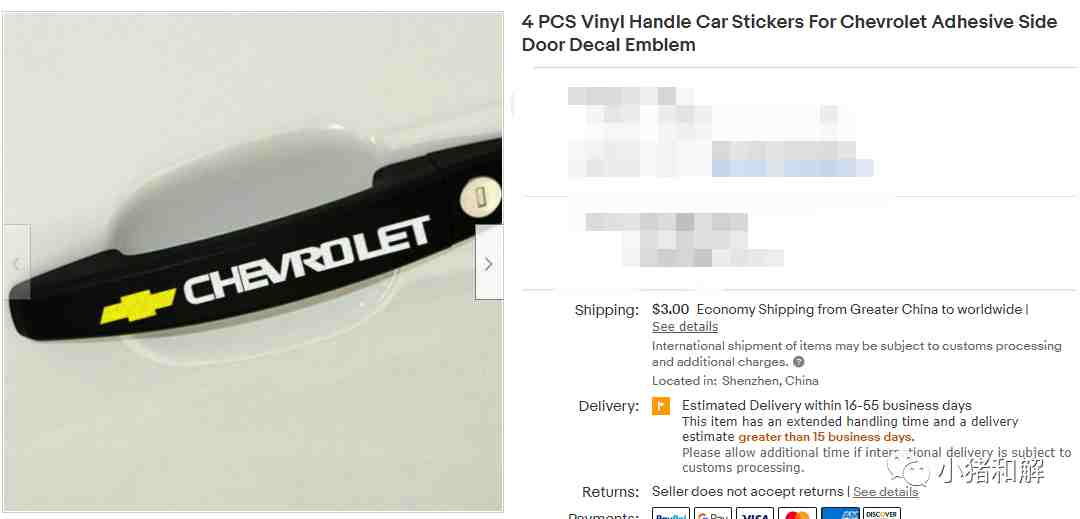Click the $3.00 shipping price
The width and height of the screenshot is (1080, 519).
pos(671,310)
